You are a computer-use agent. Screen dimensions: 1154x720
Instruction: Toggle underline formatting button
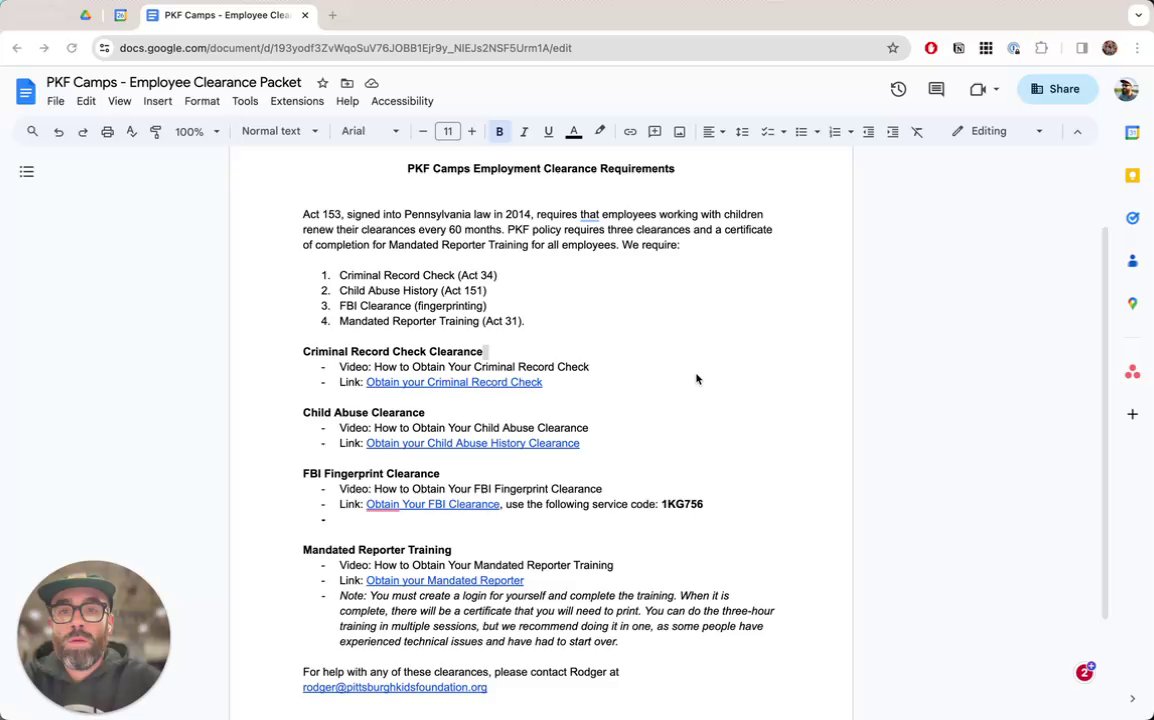coord(548,132)
